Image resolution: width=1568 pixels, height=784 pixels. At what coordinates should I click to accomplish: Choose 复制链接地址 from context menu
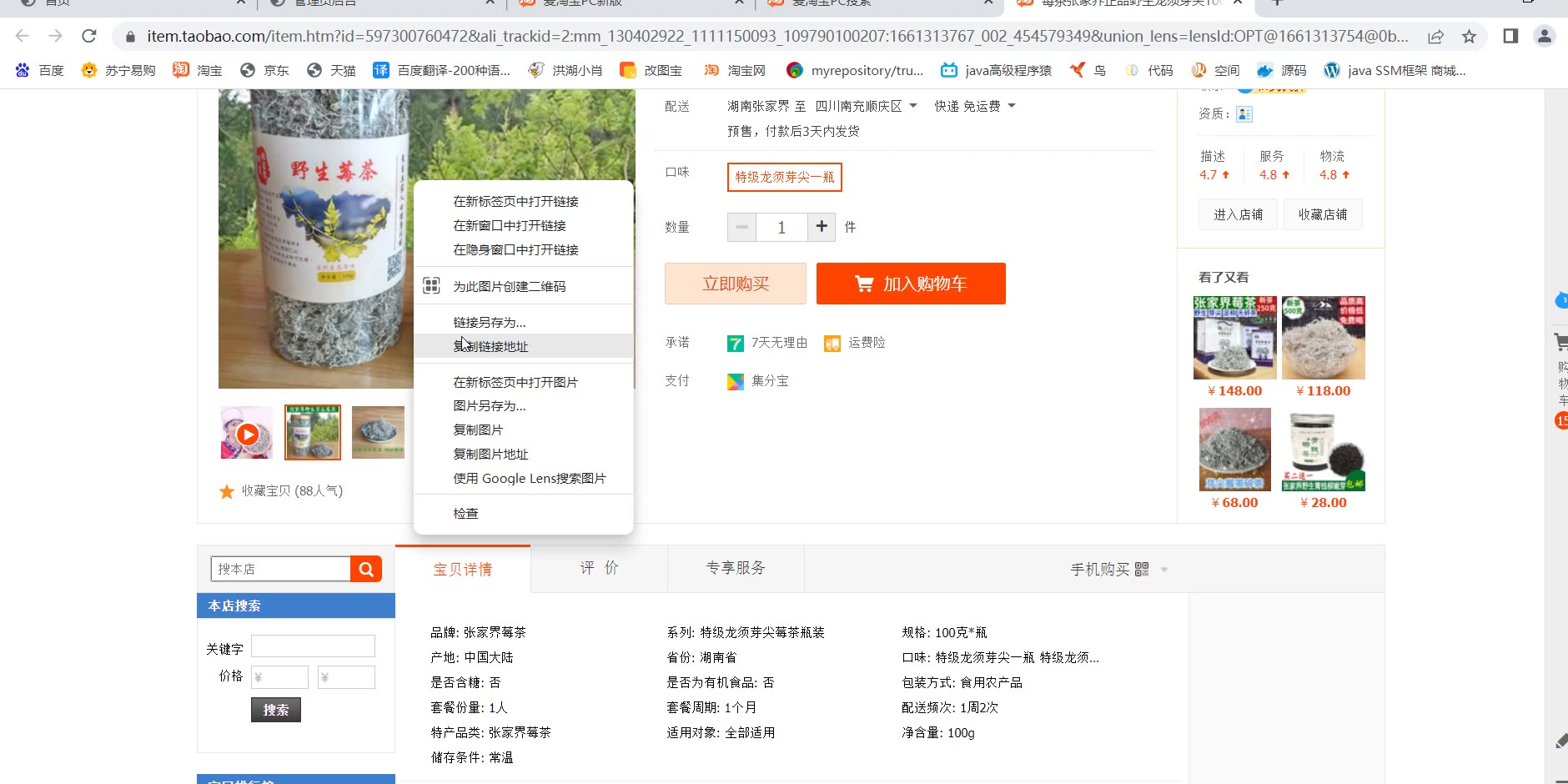click(x=524, y=346)
